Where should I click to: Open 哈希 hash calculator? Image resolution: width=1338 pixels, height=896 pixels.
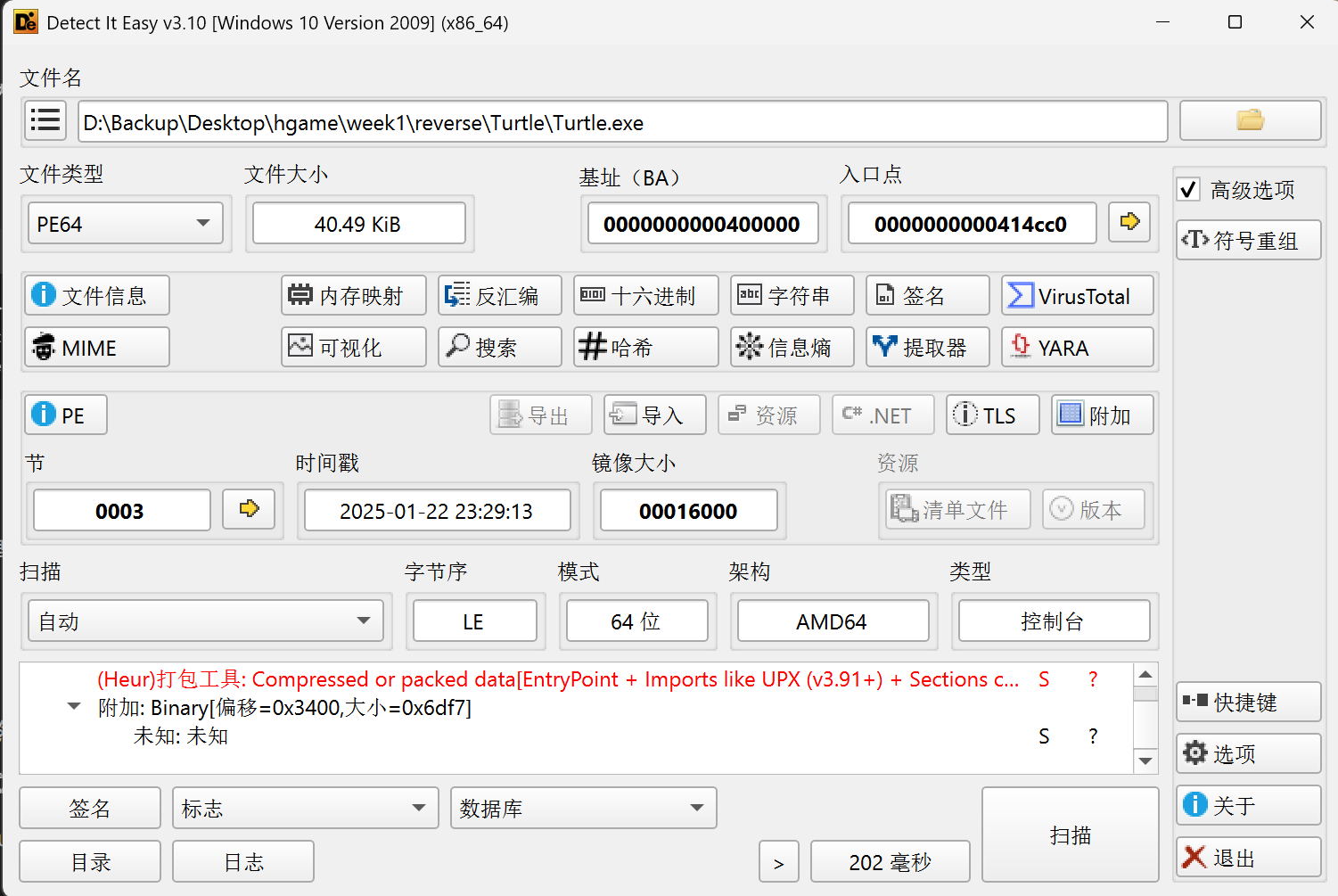pos(646,347)
